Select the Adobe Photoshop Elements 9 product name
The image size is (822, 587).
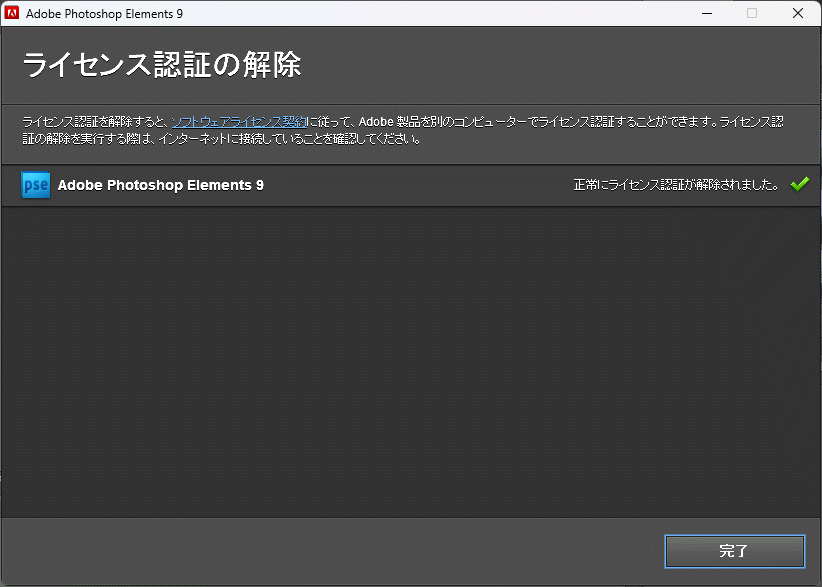pos(161,185)
